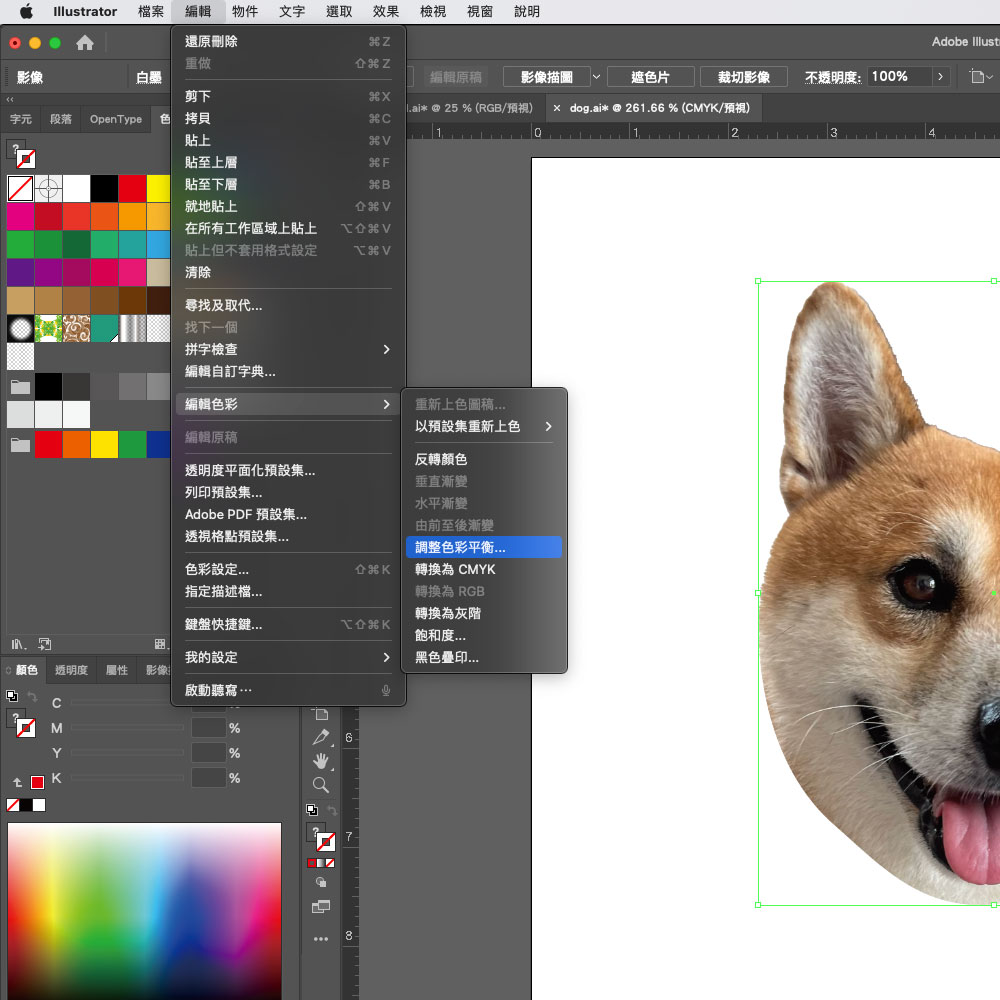
Task: Switch to the dog.ai document tab
Action: click(x=658, y=107)
